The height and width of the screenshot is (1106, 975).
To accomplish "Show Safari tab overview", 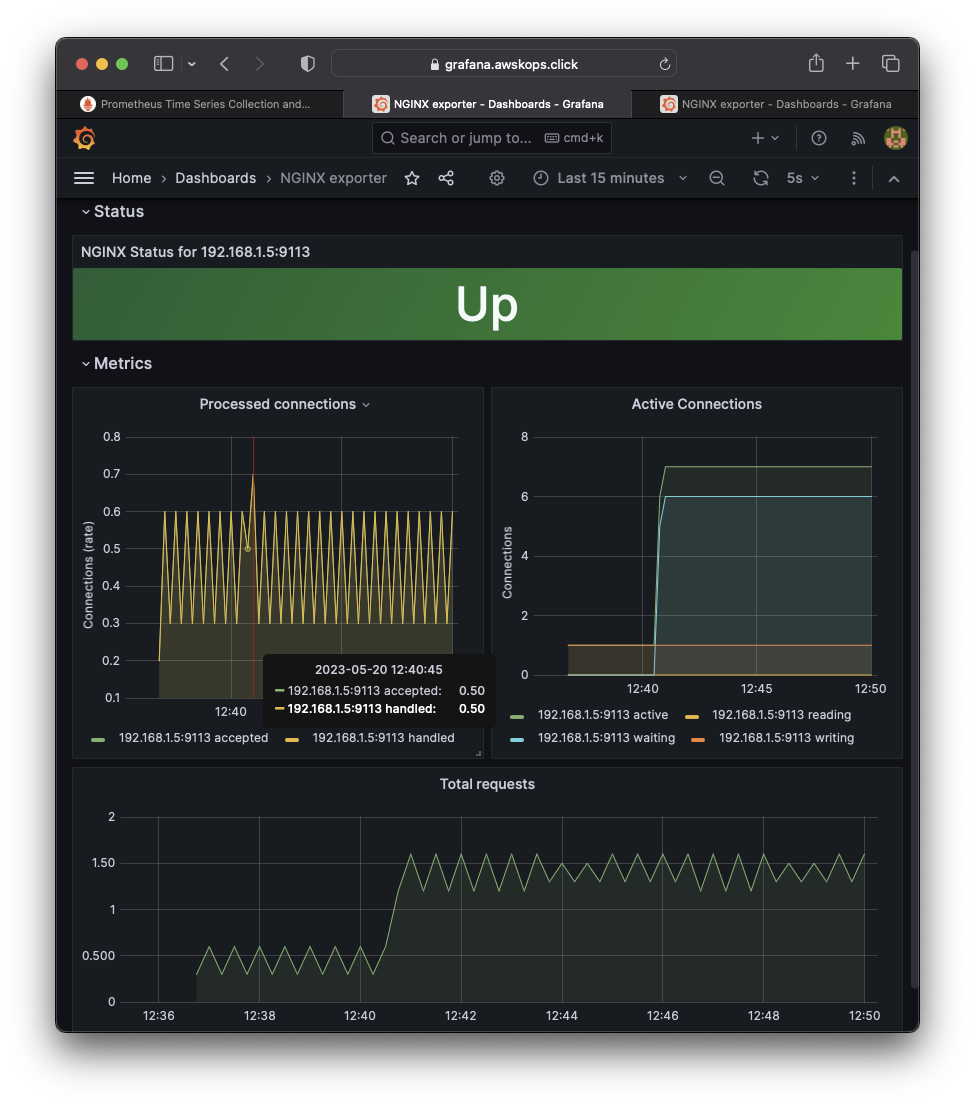I will [890, 64].
